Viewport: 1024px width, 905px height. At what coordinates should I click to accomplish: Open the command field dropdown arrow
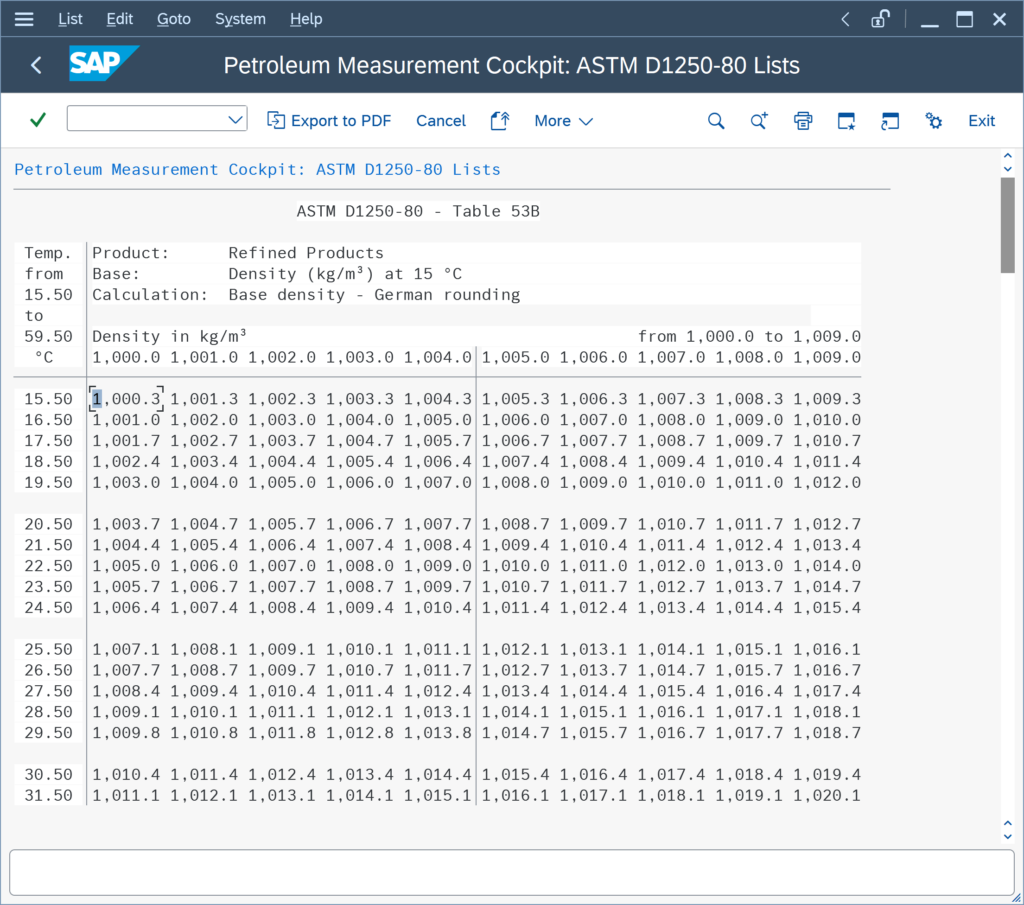pos(235,119)
